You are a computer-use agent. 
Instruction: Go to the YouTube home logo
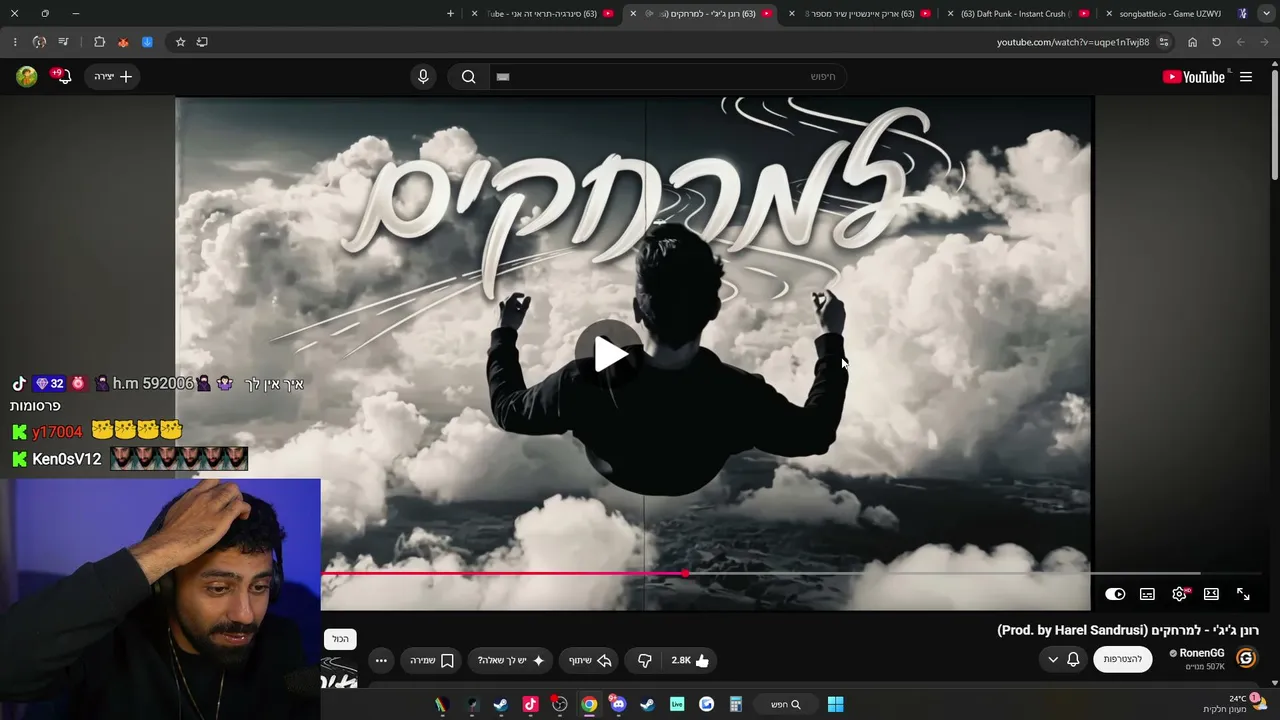point(1194,77)
